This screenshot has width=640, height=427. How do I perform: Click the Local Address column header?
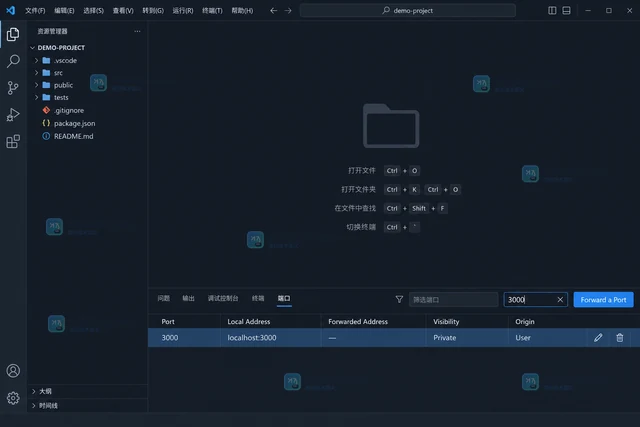249,322
